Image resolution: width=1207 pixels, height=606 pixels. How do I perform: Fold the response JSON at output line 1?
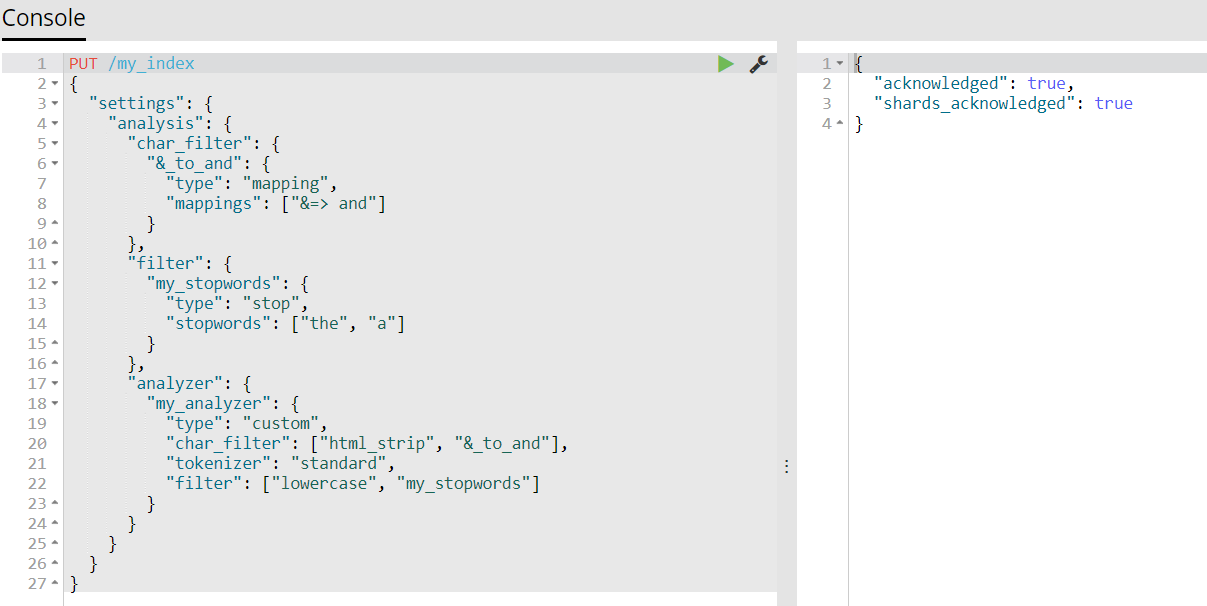(x=840, y=64)
